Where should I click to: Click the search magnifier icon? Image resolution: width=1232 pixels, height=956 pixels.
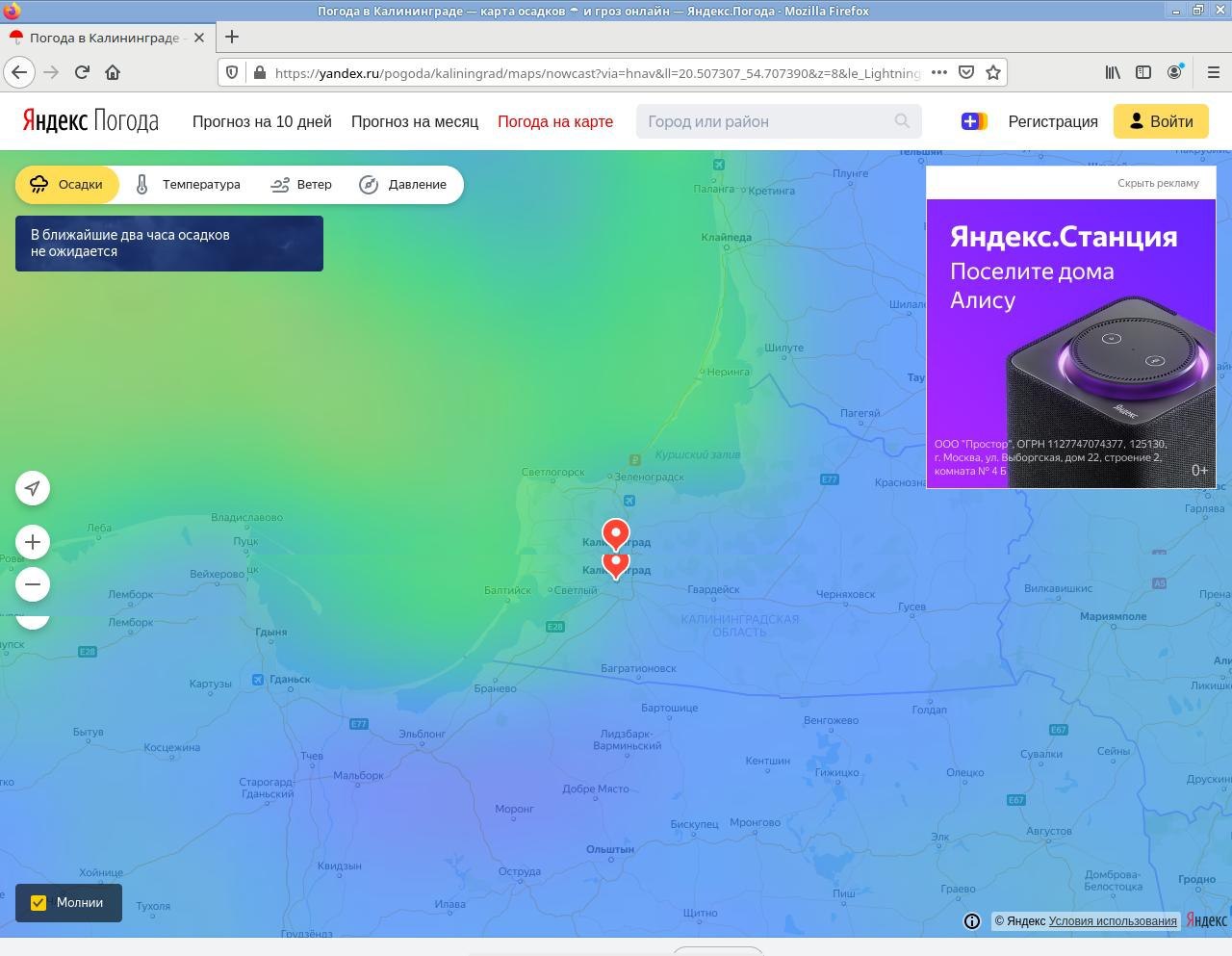(902, 121)
